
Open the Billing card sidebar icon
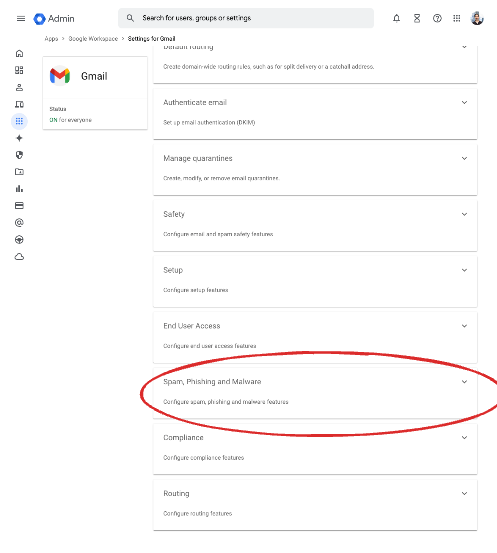19,206
